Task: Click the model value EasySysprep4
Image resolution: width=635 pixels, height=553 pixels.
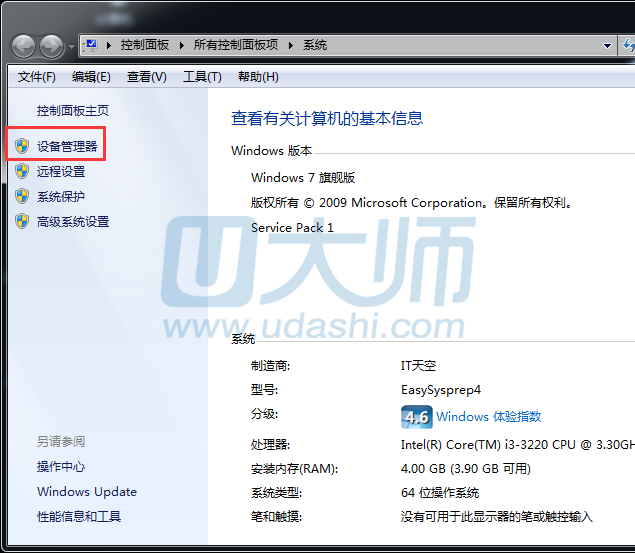Action: tap(441, 390)
